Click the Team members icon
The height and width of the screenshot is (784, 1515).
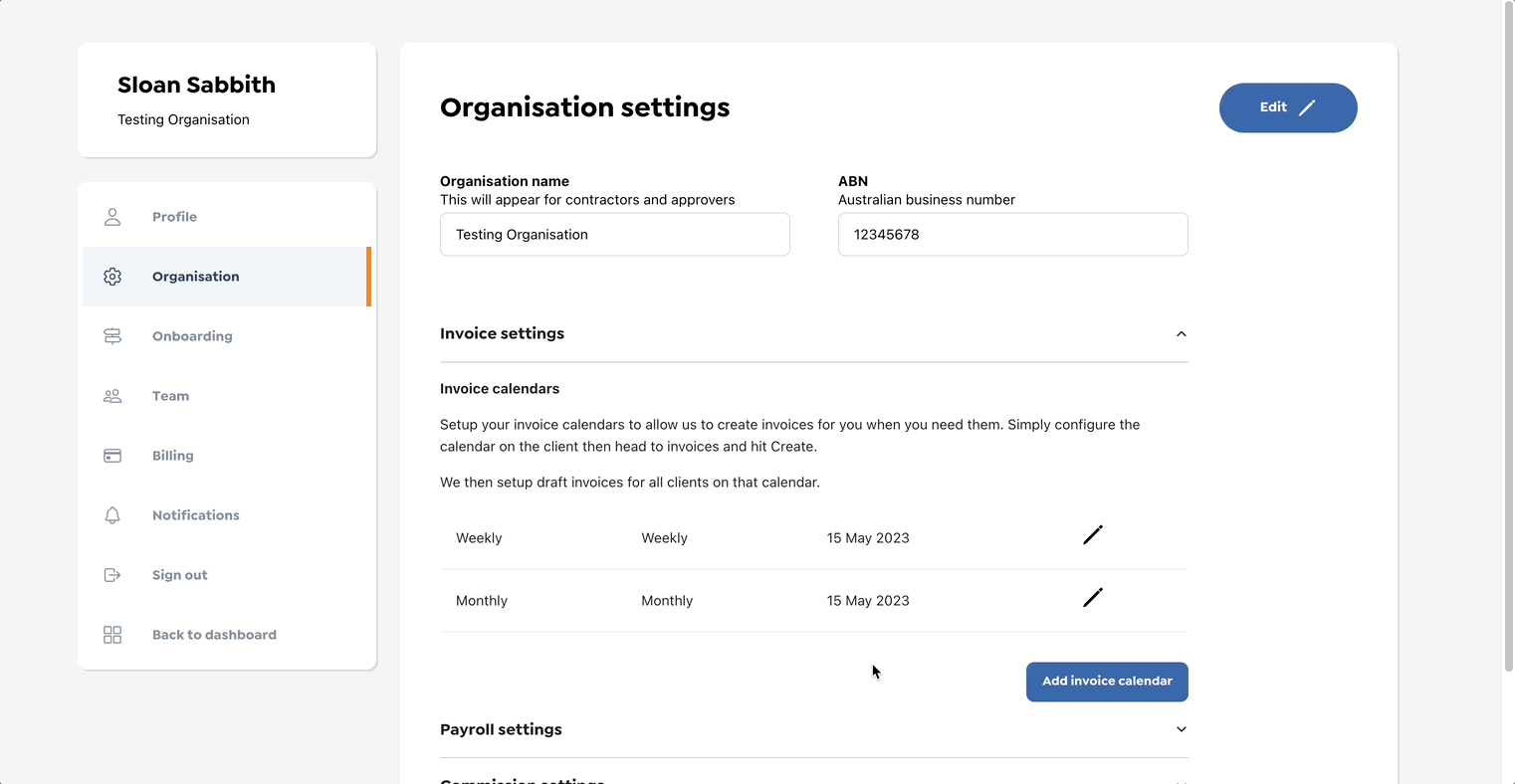tap(111, 396)
